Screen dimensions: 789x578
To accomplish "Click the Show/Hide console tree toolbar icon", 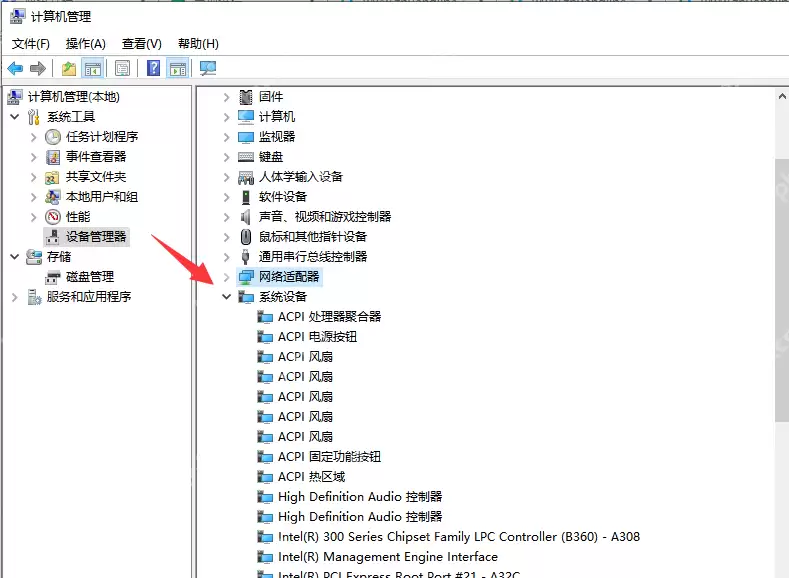I will coord(93,68).
